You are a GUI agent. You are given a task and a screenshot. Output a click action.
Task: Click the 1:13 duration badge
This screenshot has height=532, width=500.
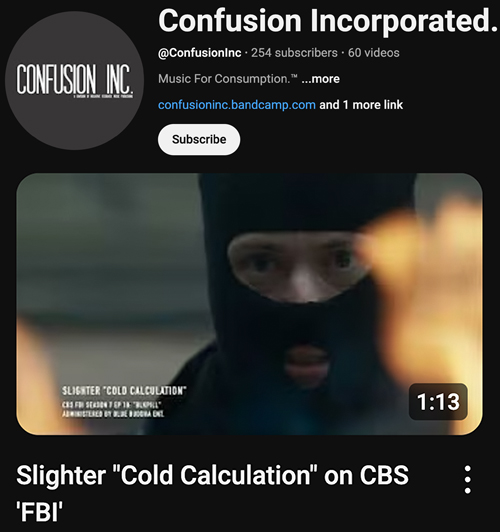click(438, 402)
